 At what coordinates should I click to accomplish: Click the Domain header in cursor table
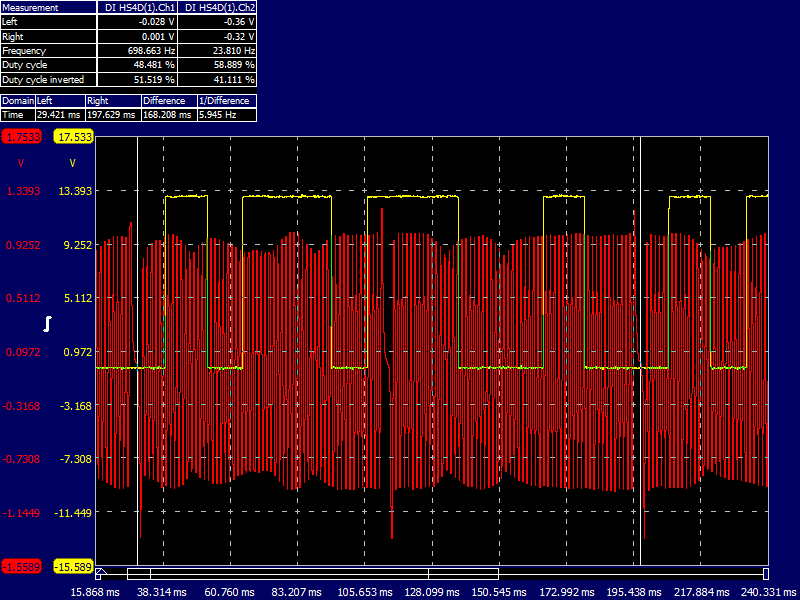(18, 101)
